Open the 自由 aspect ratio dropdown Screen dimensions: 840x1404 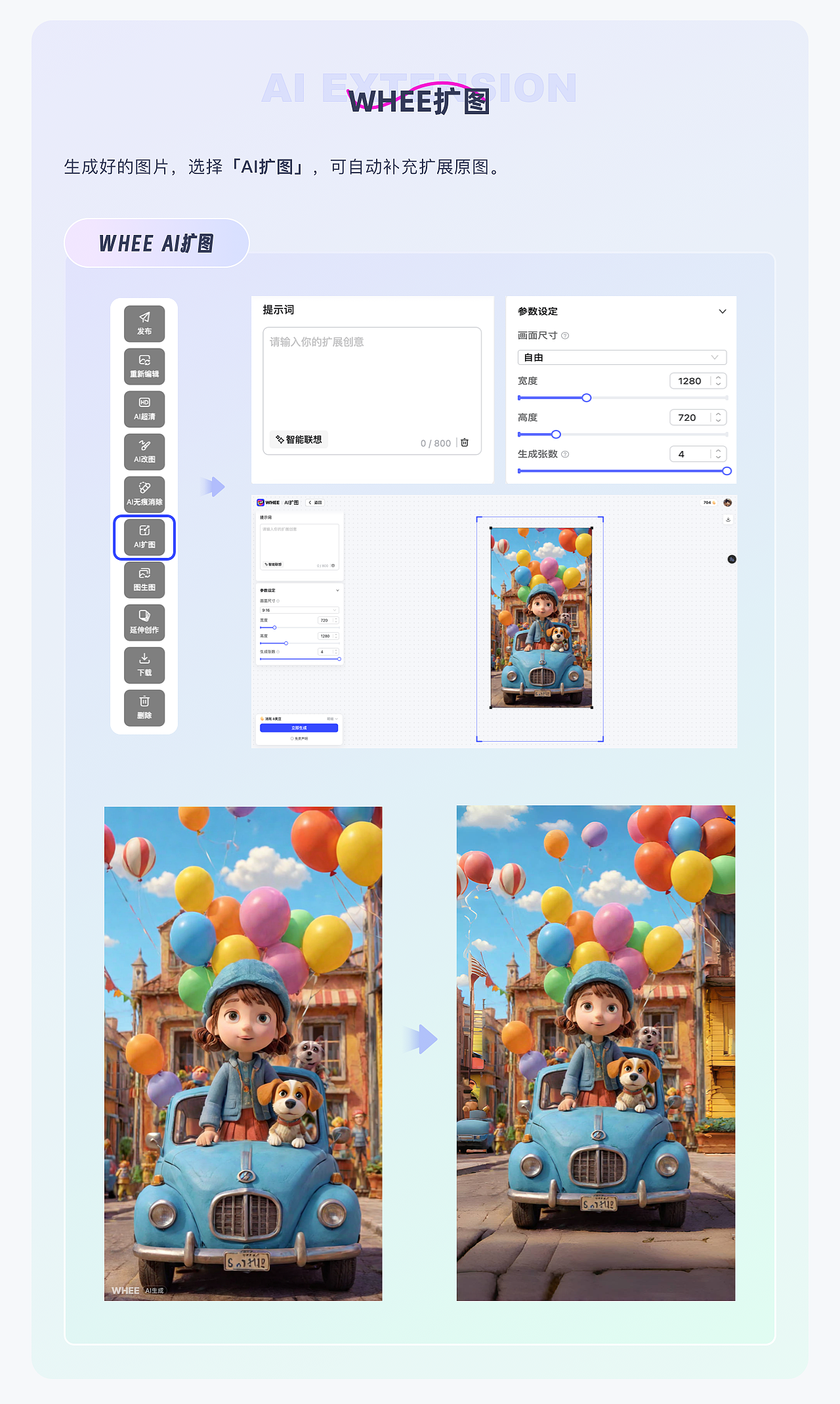coord(622,357)
